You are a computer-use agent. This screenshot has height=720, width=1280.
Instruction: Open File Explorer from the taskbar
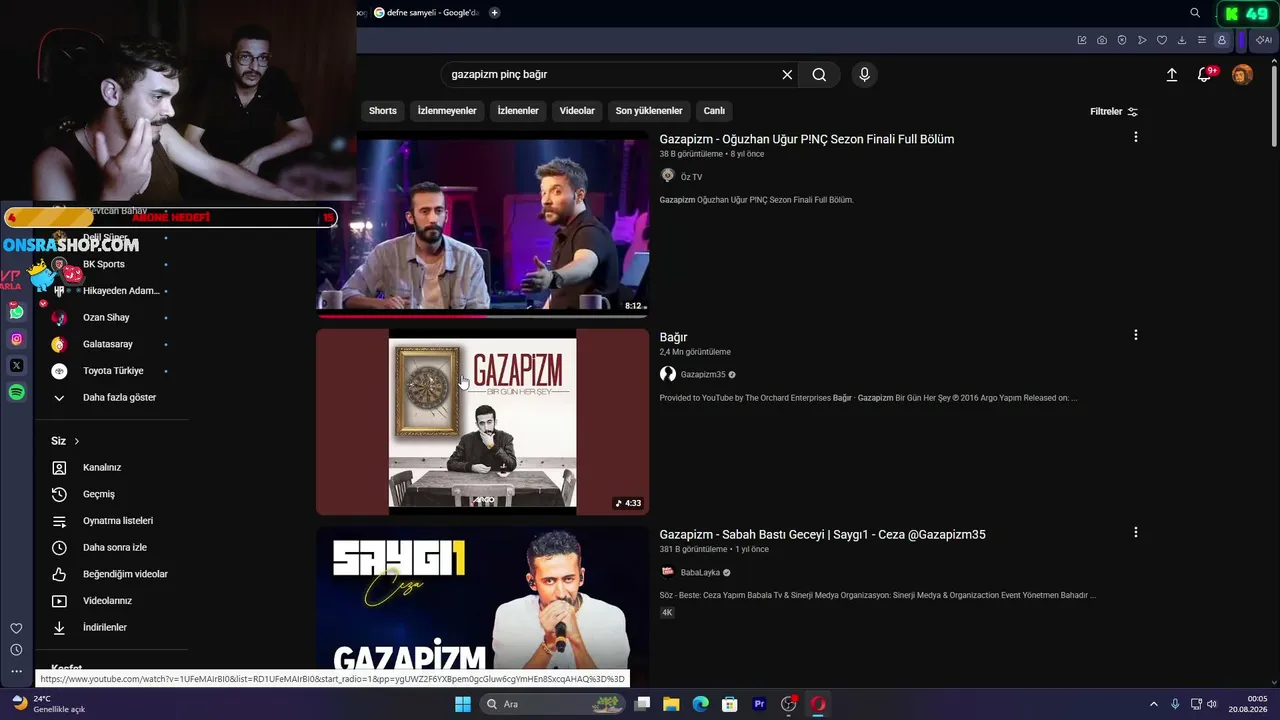[x=671, y=704]
